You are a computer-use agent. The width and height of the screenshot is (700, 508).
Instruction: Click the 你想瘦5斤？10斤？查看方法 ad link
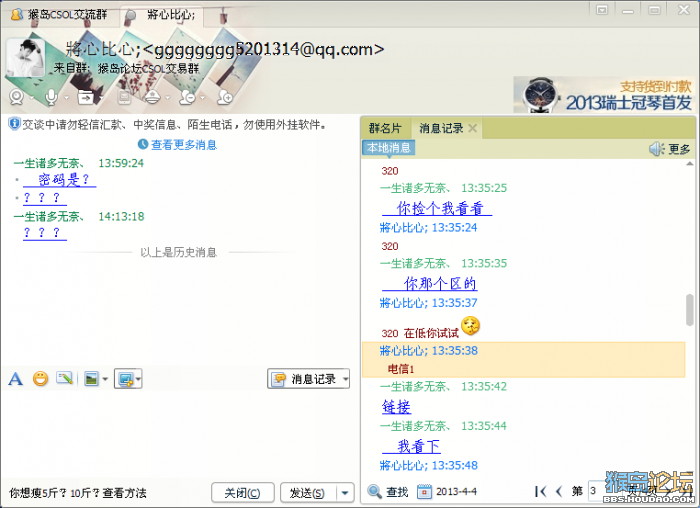click(78, 493)
